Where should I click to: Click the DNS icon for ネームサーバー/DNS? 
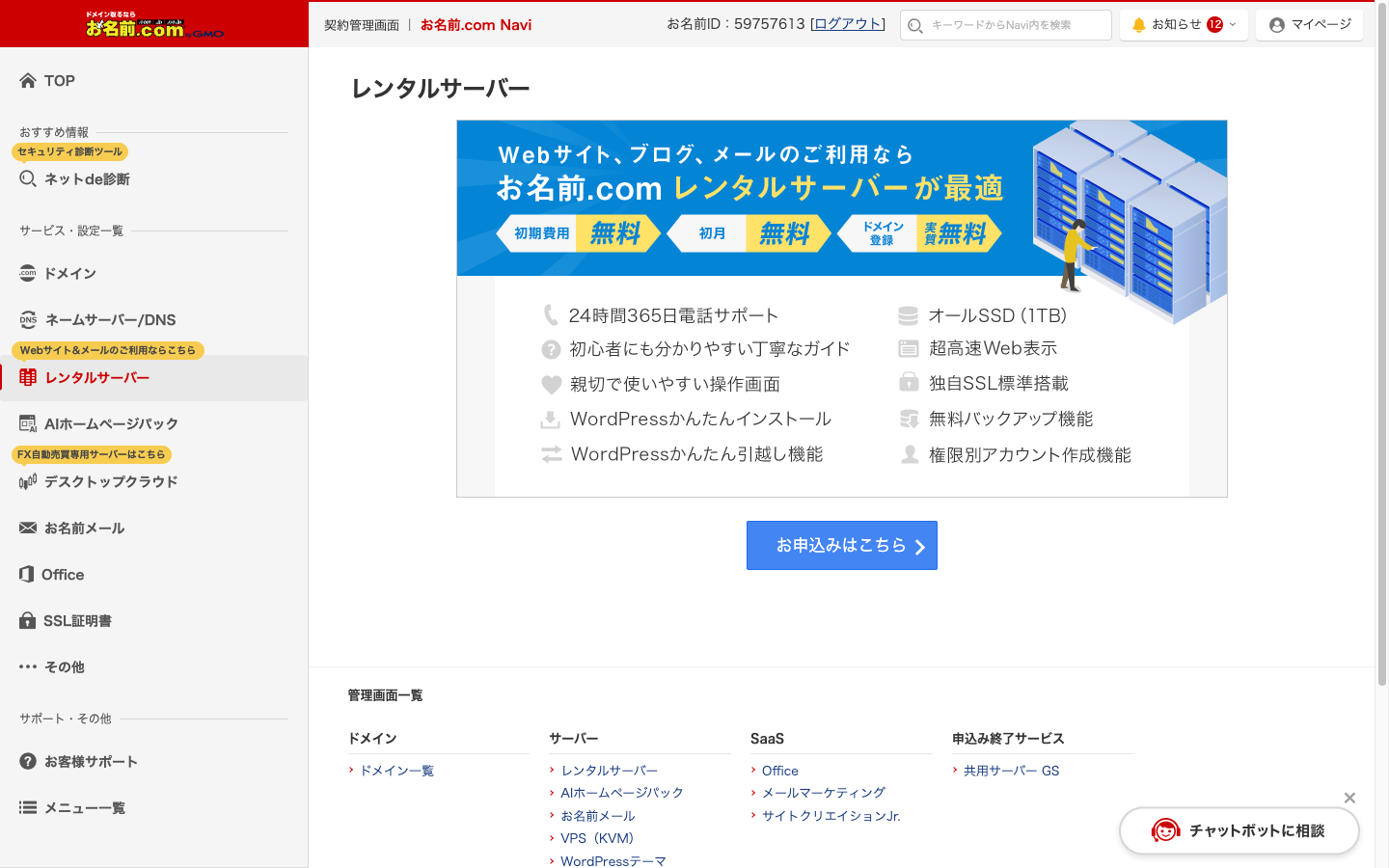click(28, 319)
